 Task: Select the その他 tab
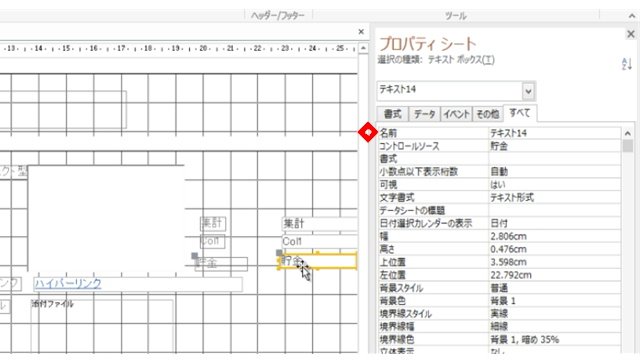[x=488, y=114]
